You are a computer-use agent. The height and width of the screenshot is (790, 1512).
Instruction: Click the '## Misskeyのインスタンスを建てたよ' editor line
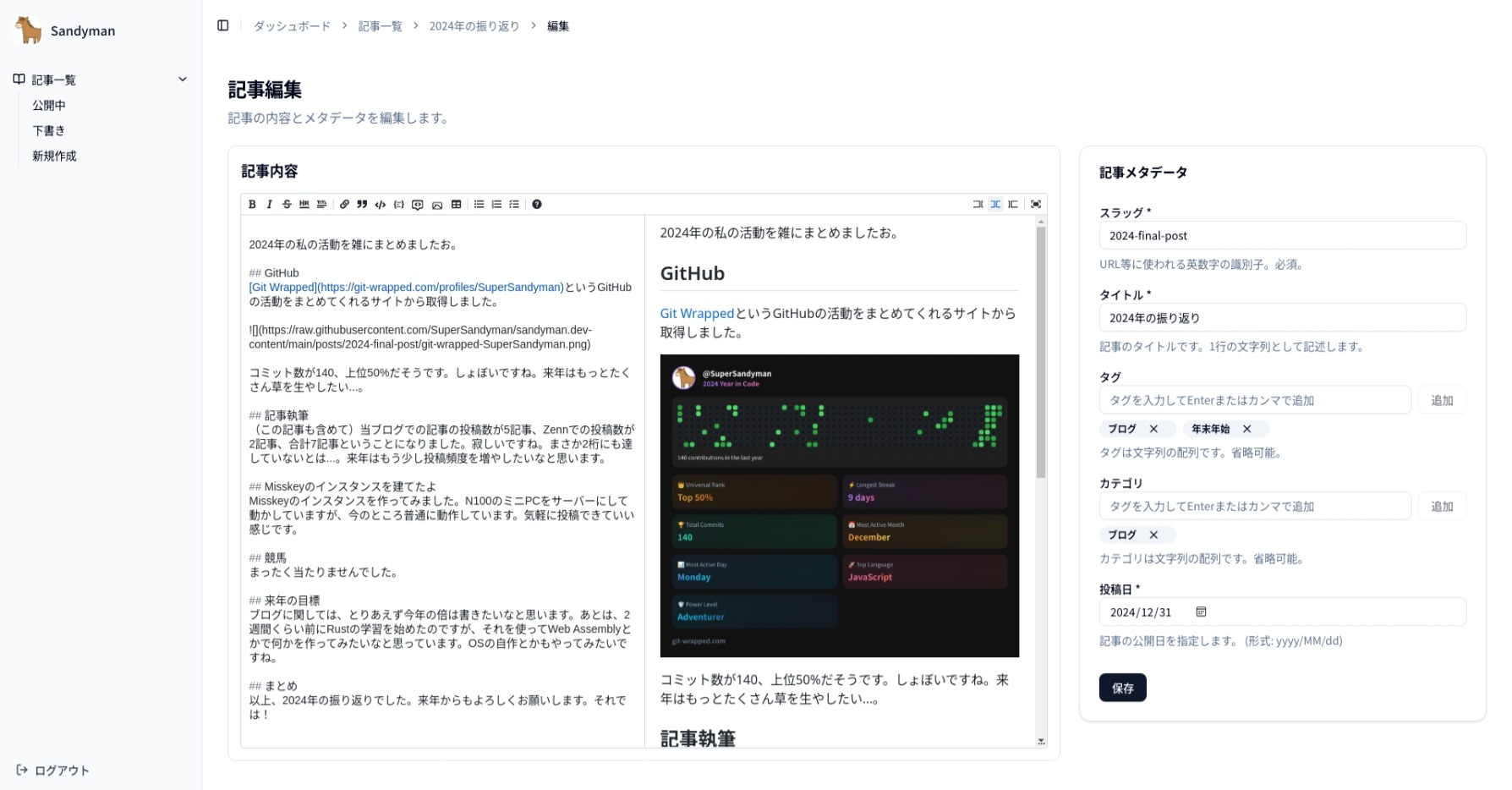coord(342,486)
